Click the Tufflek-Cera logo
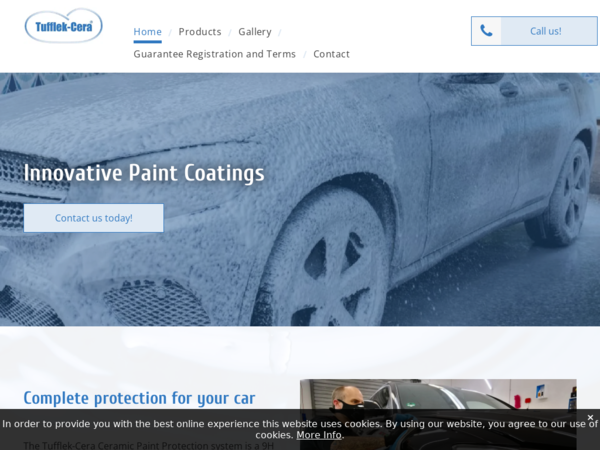 click(64, 26)
